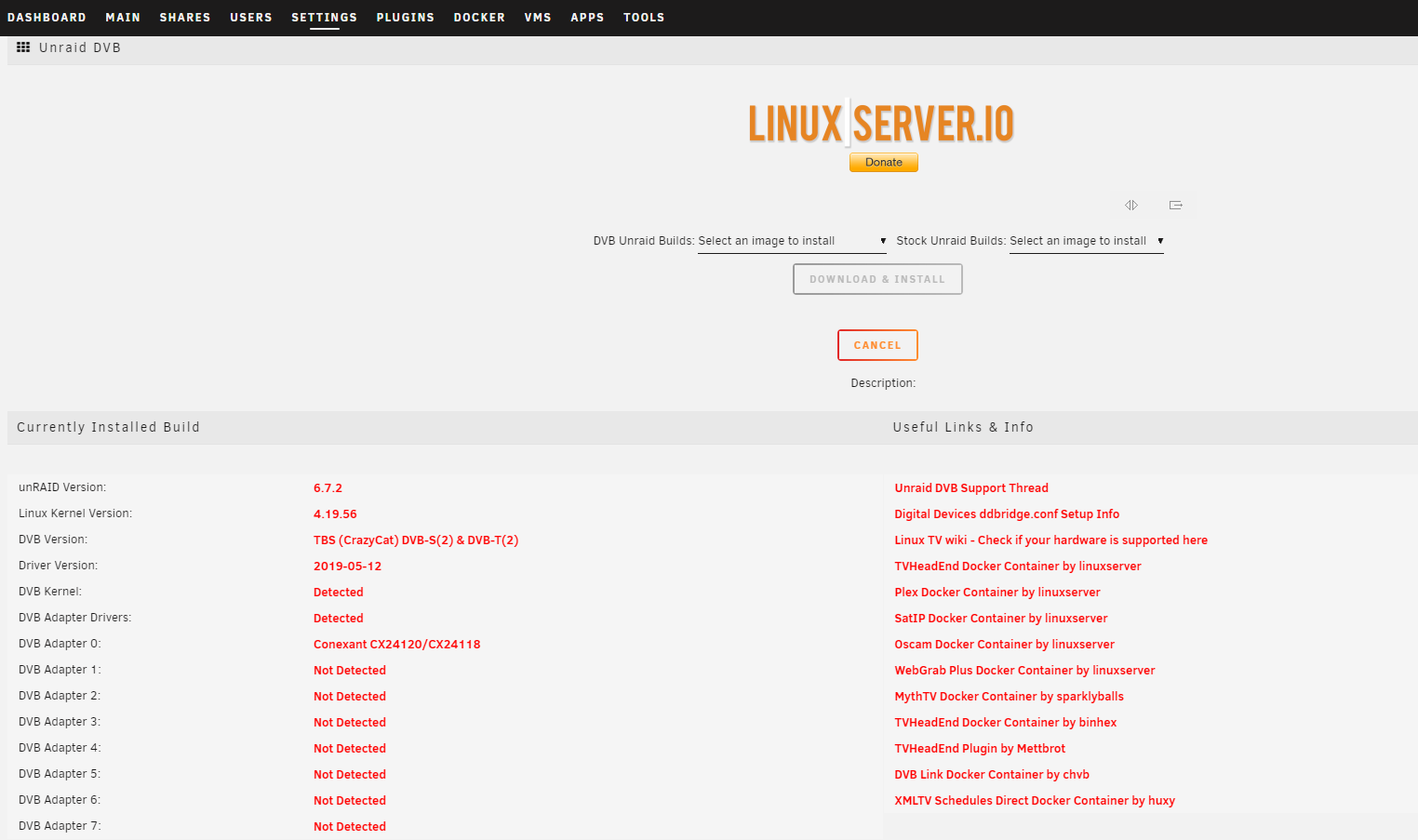Click the box-with-arrow export icon
The height and width of the screenshot is (840, 1418).
(1176, 205)
